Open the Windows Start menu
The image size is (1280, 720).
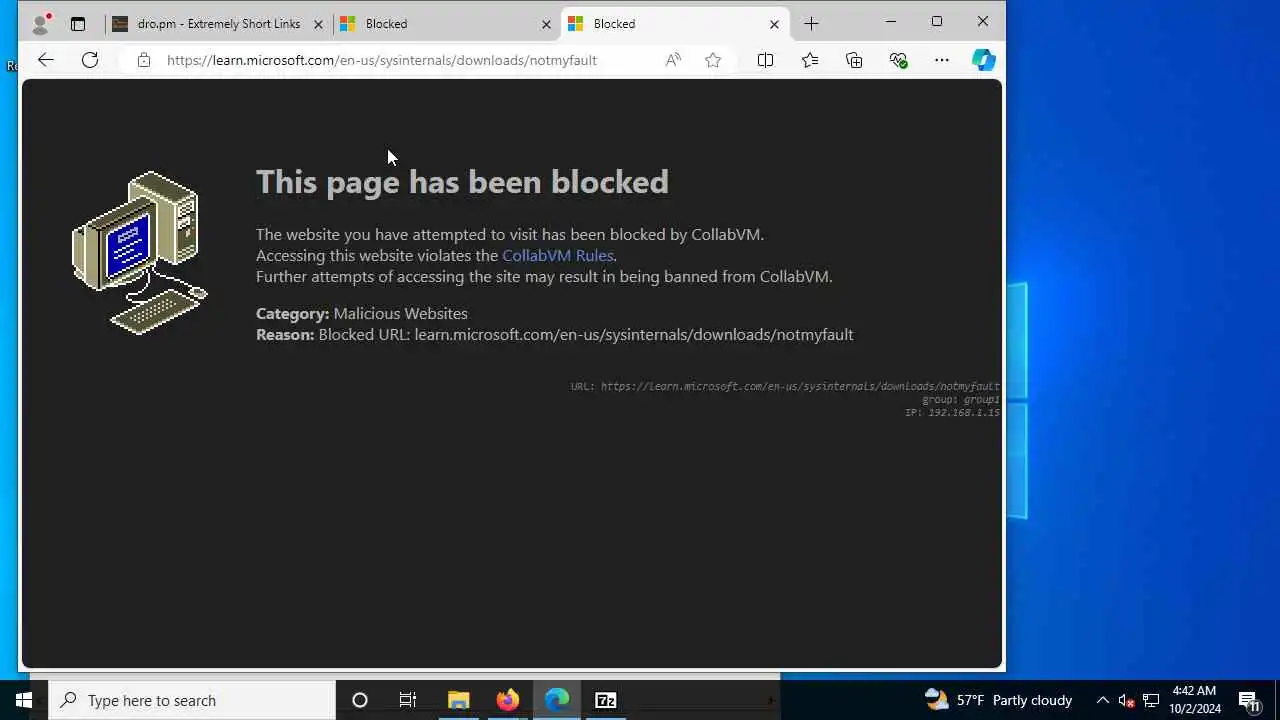click(24, 700)
